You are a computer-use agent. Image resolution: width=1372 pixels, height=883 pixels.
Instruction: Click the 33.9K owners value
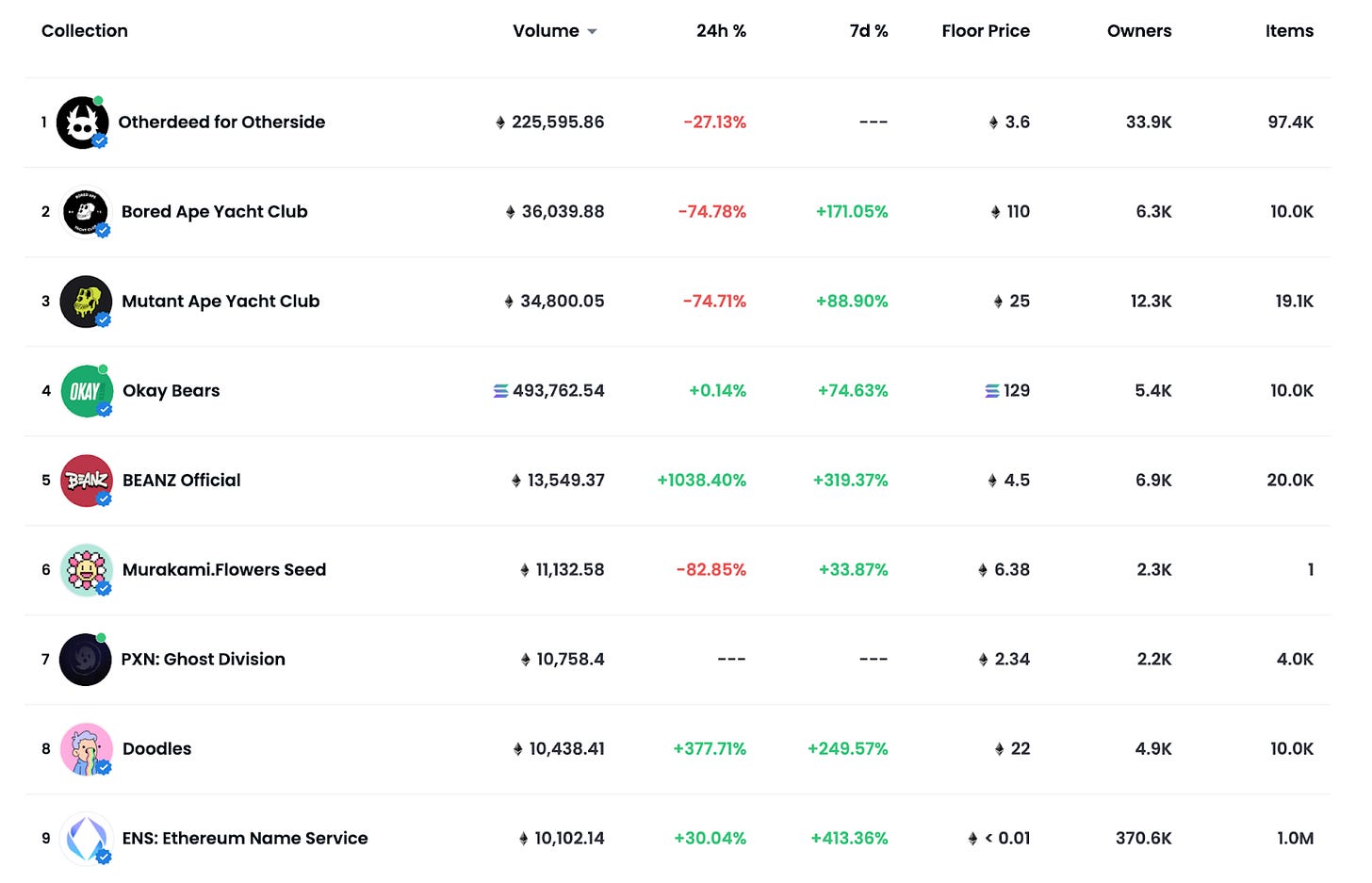pos(1149,123)
